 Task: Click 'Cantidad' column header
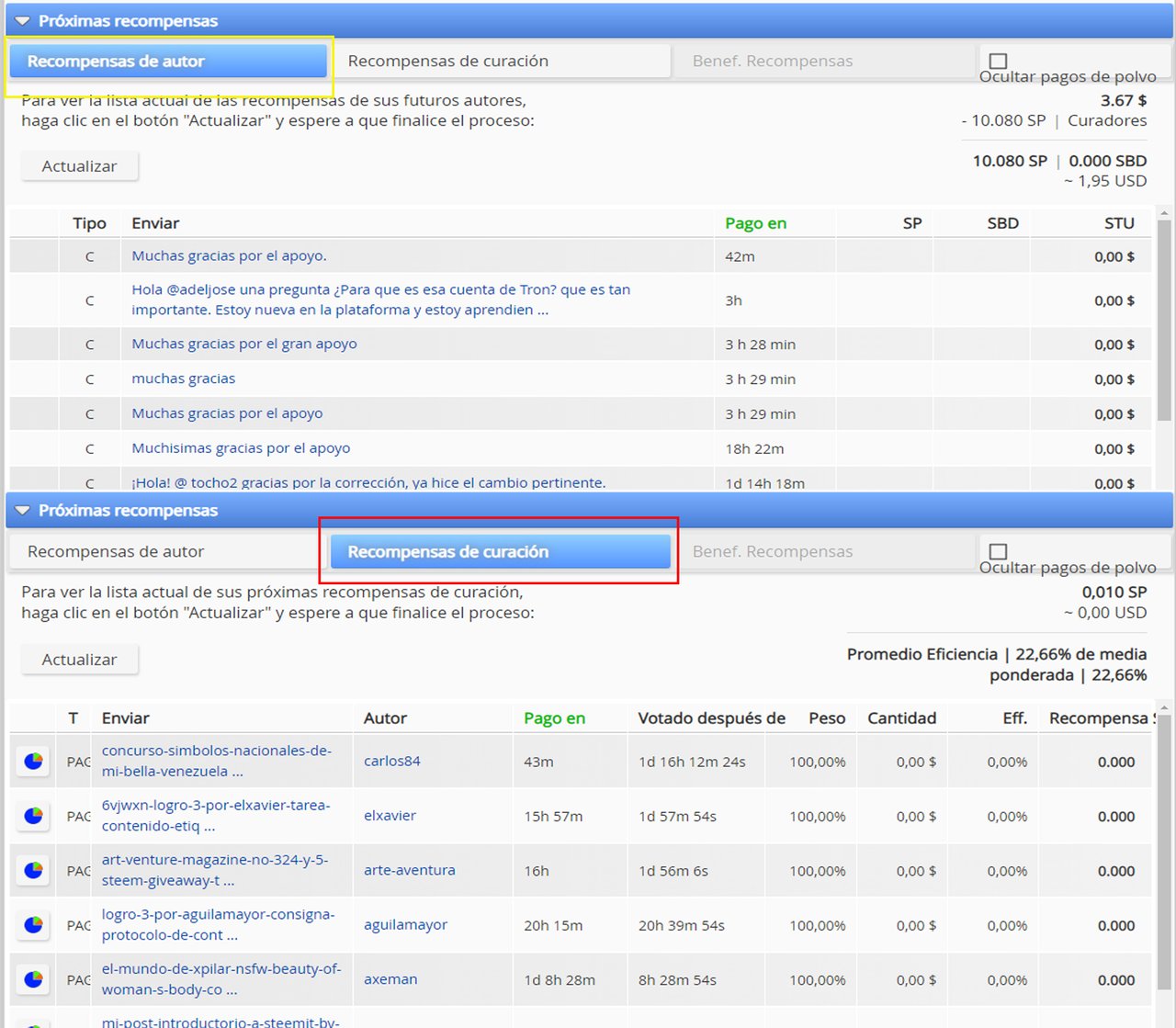coord(901,718)
